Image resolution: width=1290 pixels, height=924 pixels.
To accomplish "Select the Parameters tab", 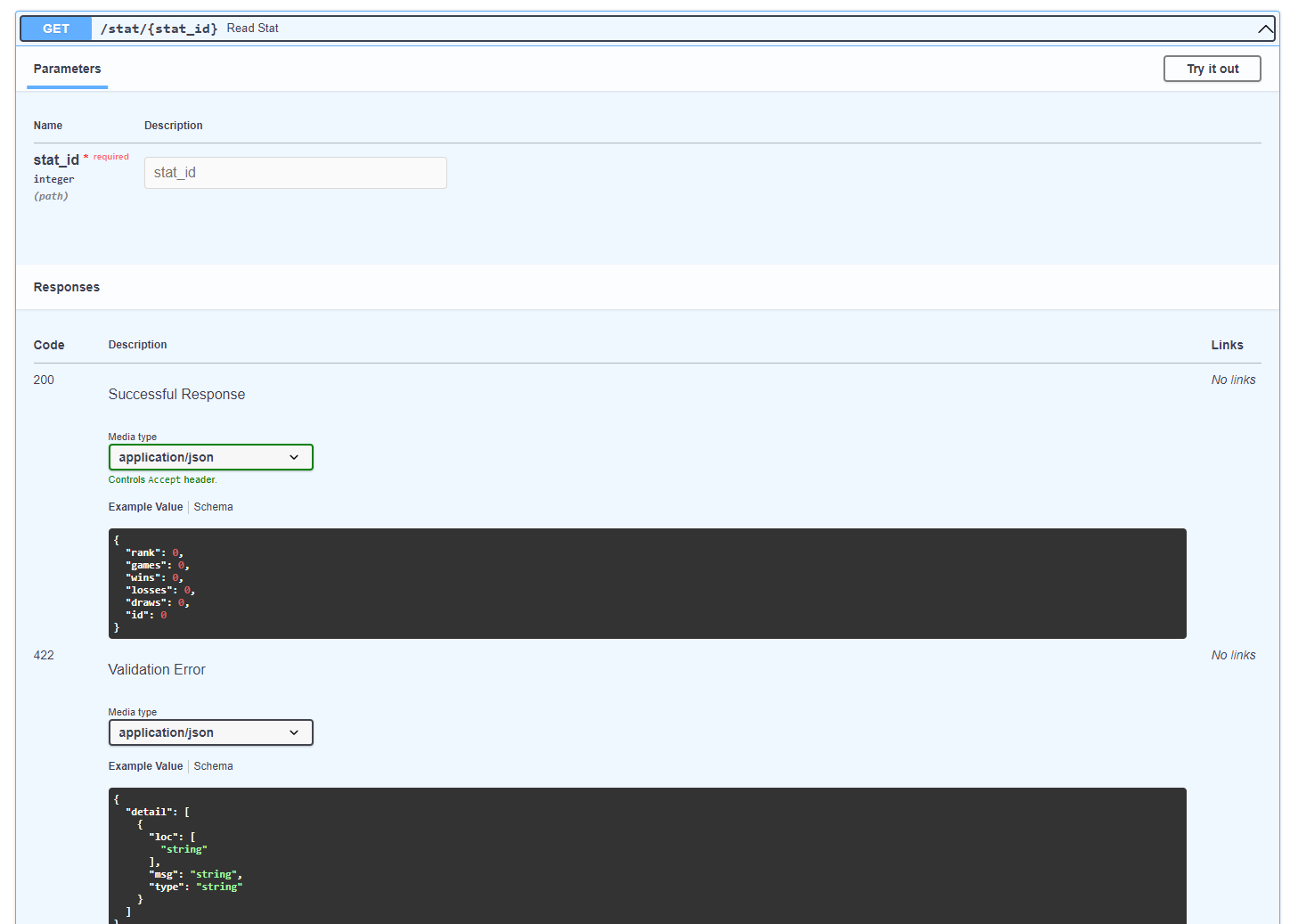I will pos(67,69).
